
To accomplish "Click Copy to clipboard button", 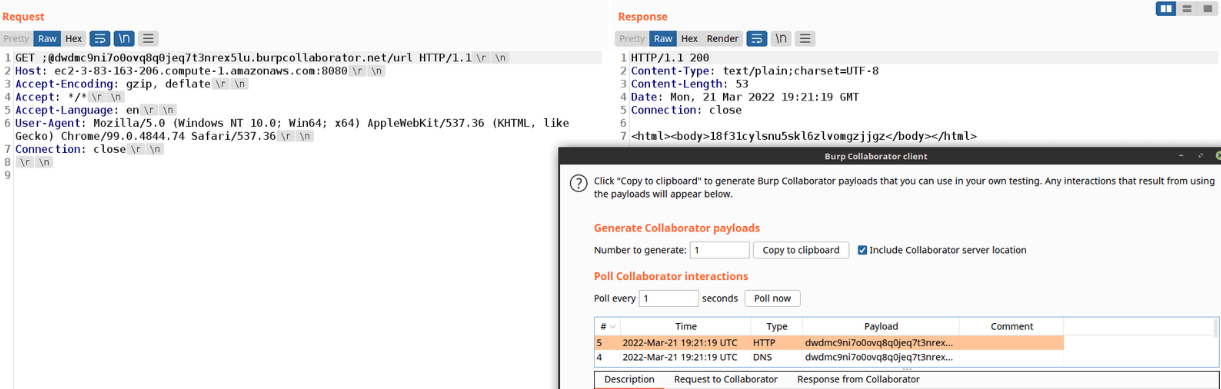I will (x=801, y=250).
